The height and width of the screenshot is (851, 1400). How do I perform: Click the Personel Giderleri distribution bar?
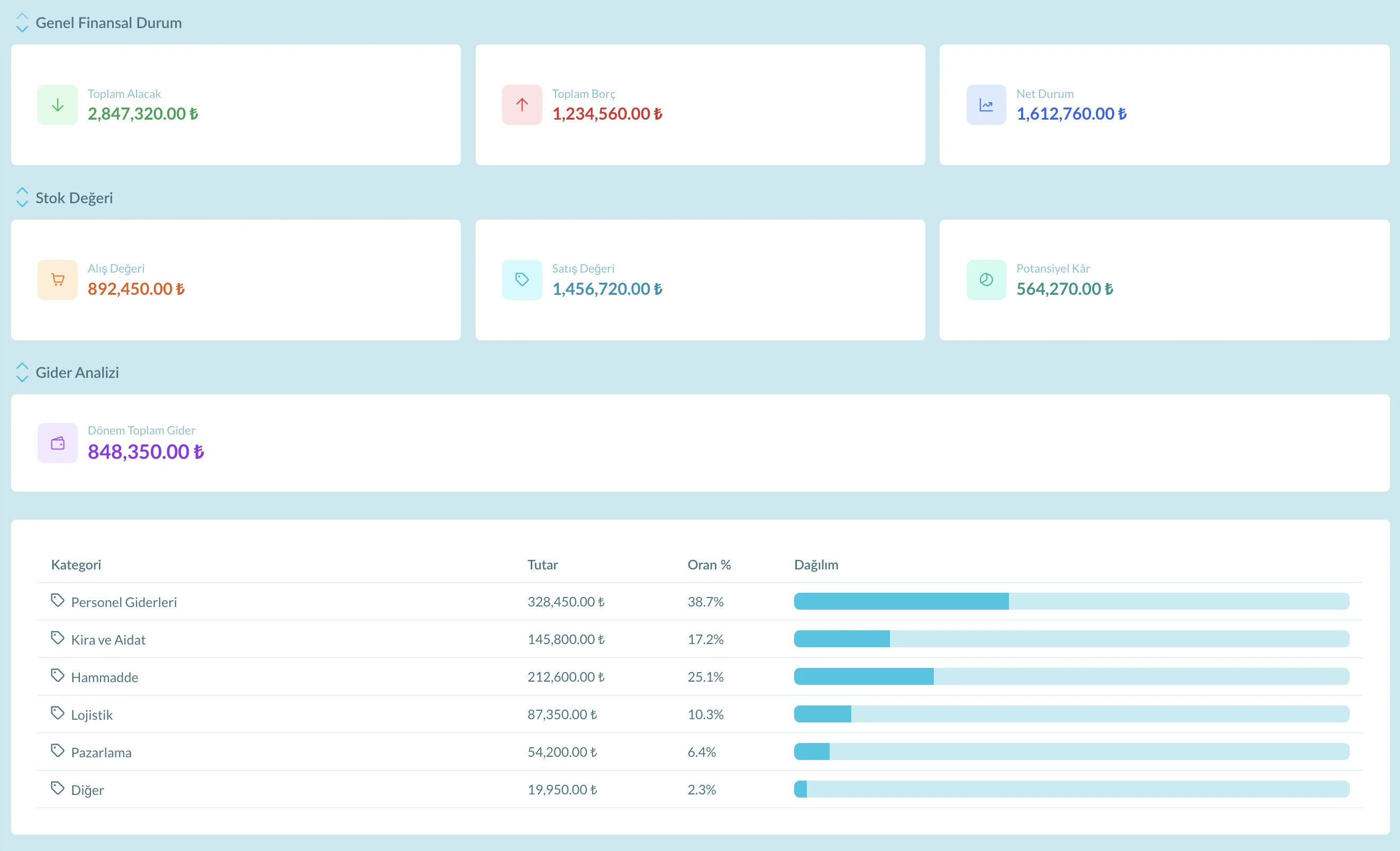[x=1071, y=601]
